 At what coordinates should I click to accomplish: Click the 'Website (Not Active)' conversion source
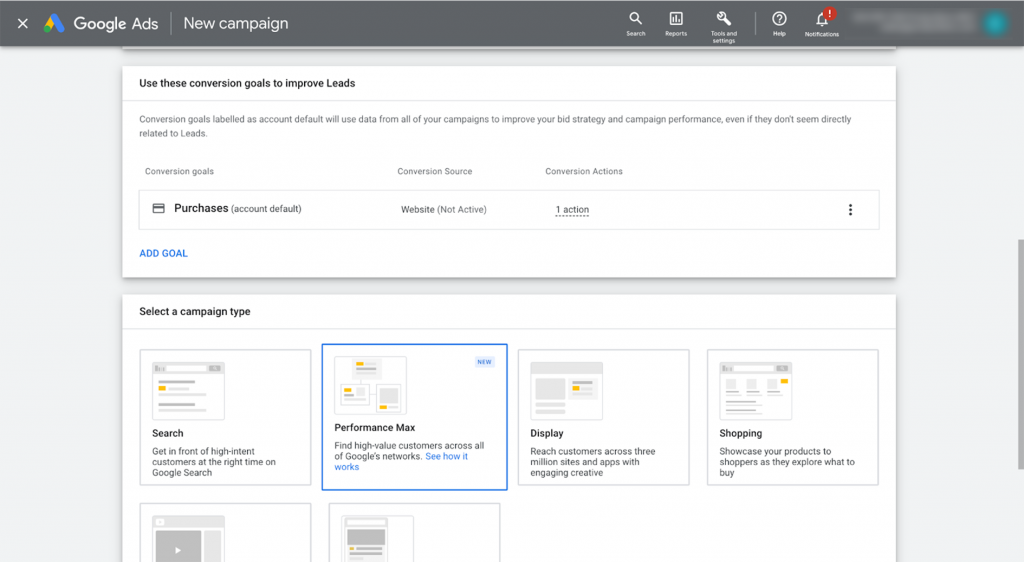pyautogui.click(x=443, y=210)
